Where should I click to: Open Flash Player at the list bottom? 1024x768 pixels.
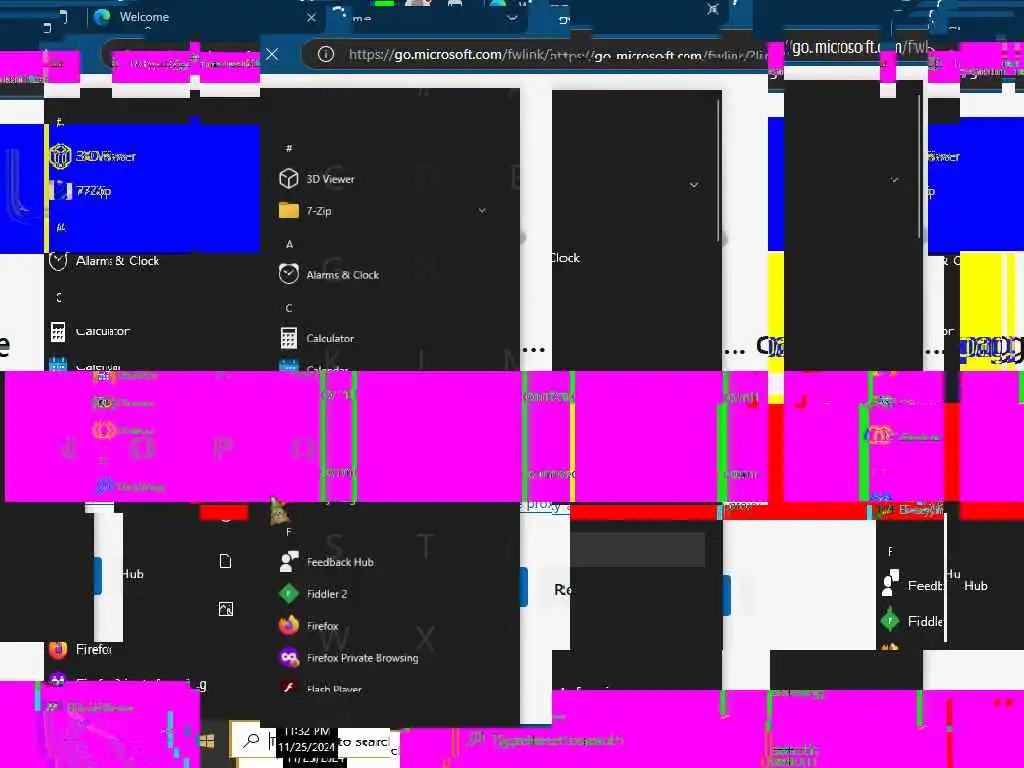(321, 688)
